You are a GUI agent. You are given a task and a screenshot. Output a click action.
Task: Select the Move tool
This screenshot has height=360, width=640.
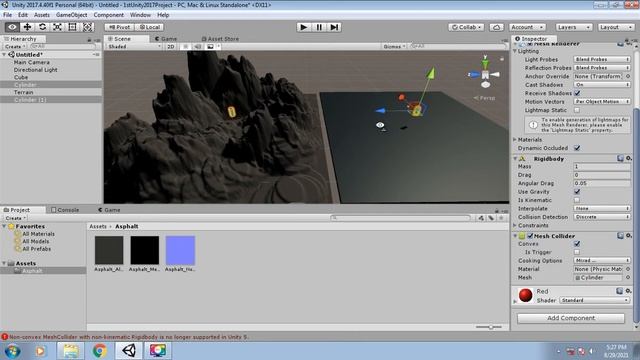(27, 27)
